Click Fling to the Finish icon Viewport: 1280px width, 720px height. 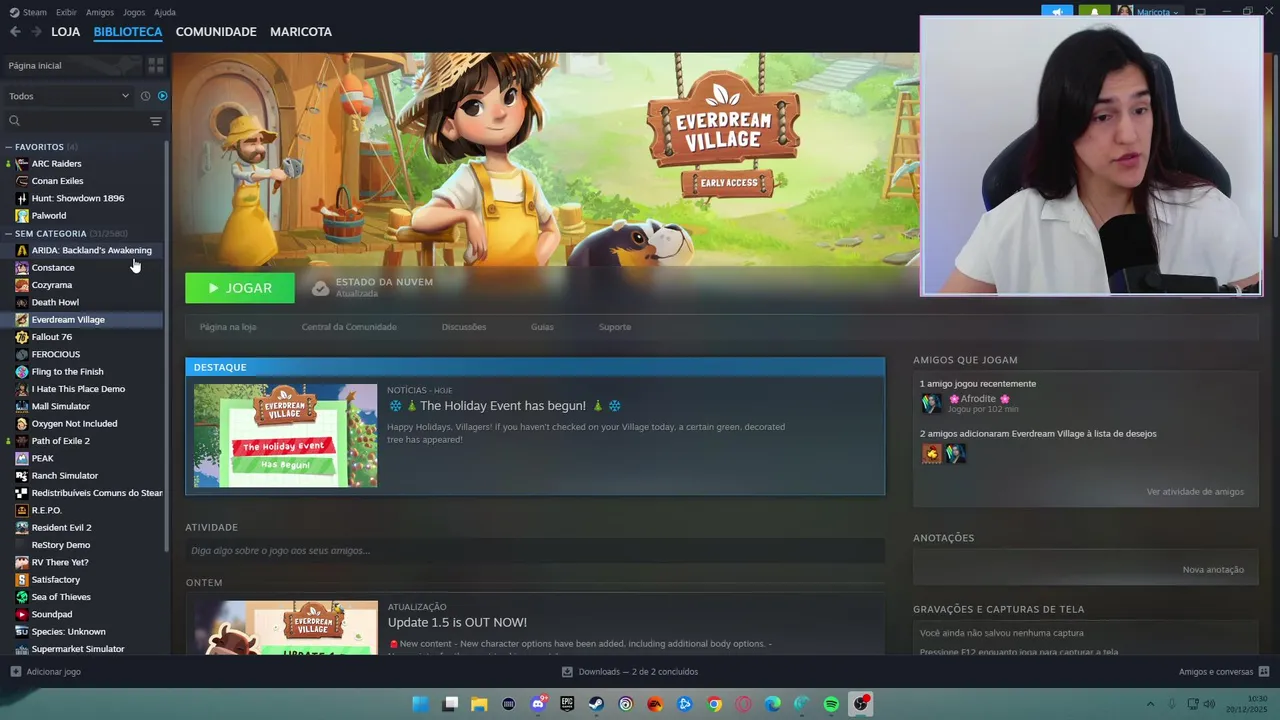pos(22,371)
